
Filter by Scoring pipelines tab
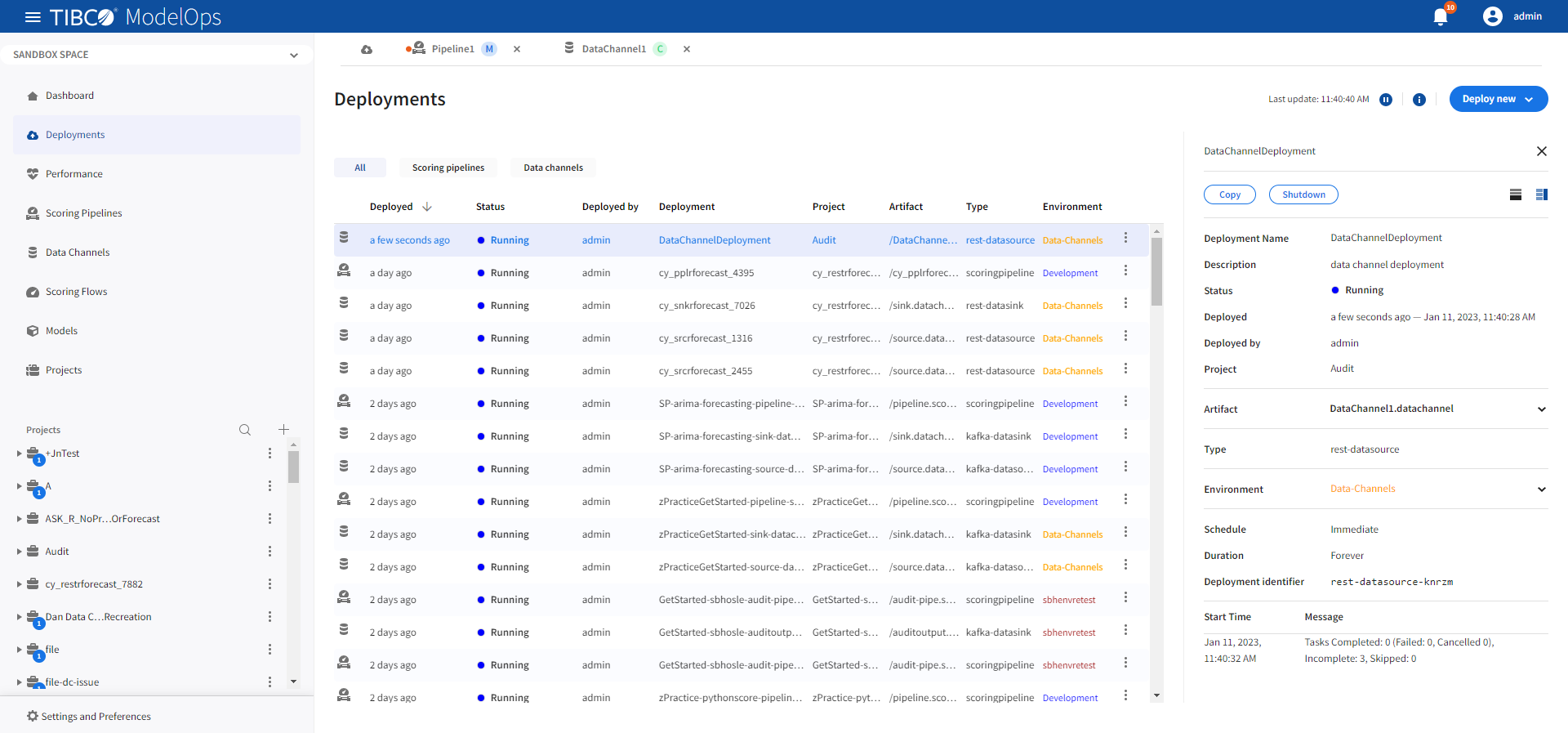[448, 168]
